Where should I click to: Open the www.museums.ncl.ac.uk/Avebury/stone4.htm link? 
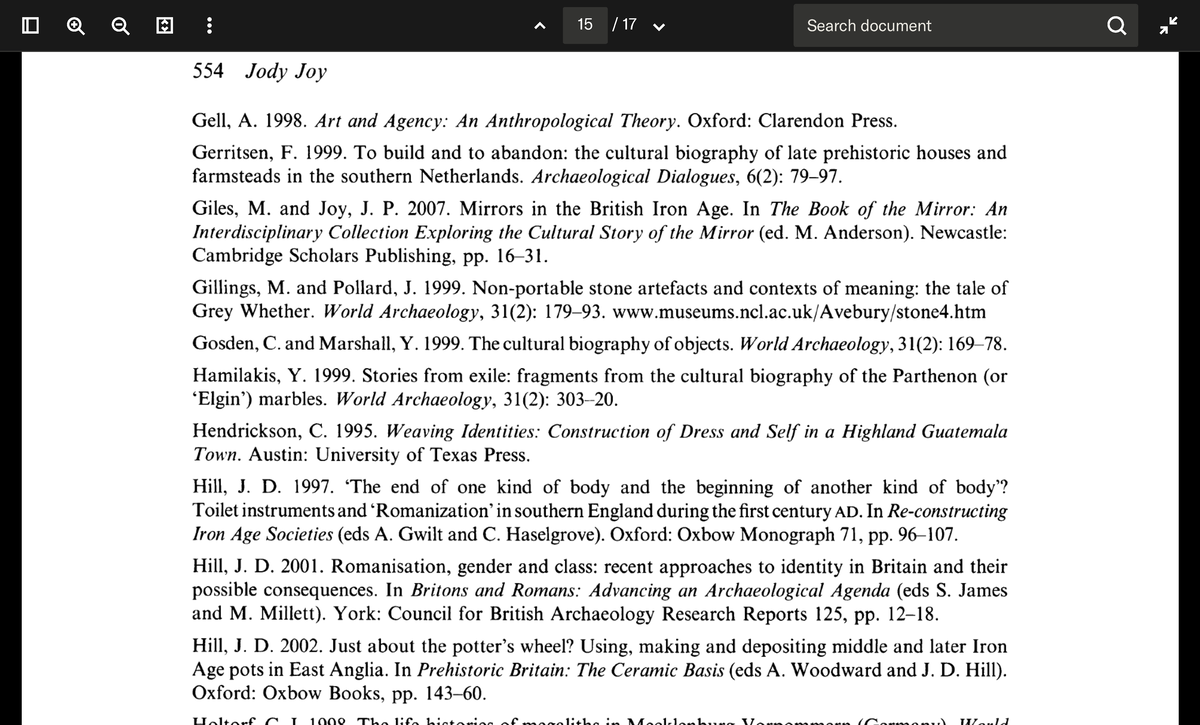799,311
